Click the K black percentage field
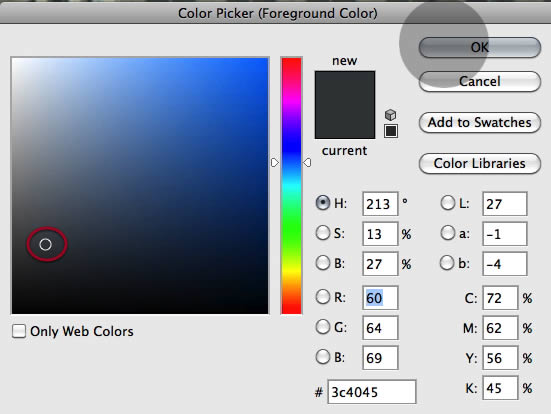The height and width of the screenshot is (414, 551). pos(500,388)
